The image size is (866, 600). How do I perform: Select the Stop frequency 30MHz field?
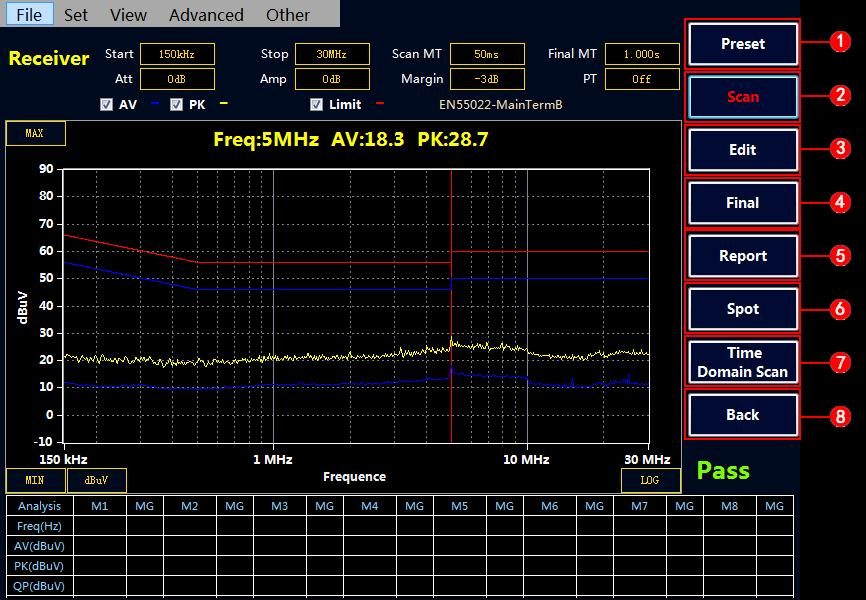(x=330, y=54)
